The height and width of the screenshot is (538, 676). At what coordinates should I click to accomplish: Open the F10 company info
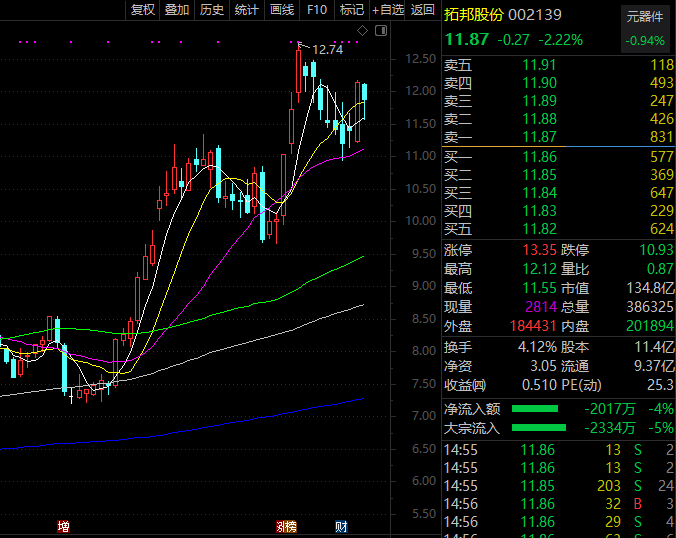click(317, 9)
